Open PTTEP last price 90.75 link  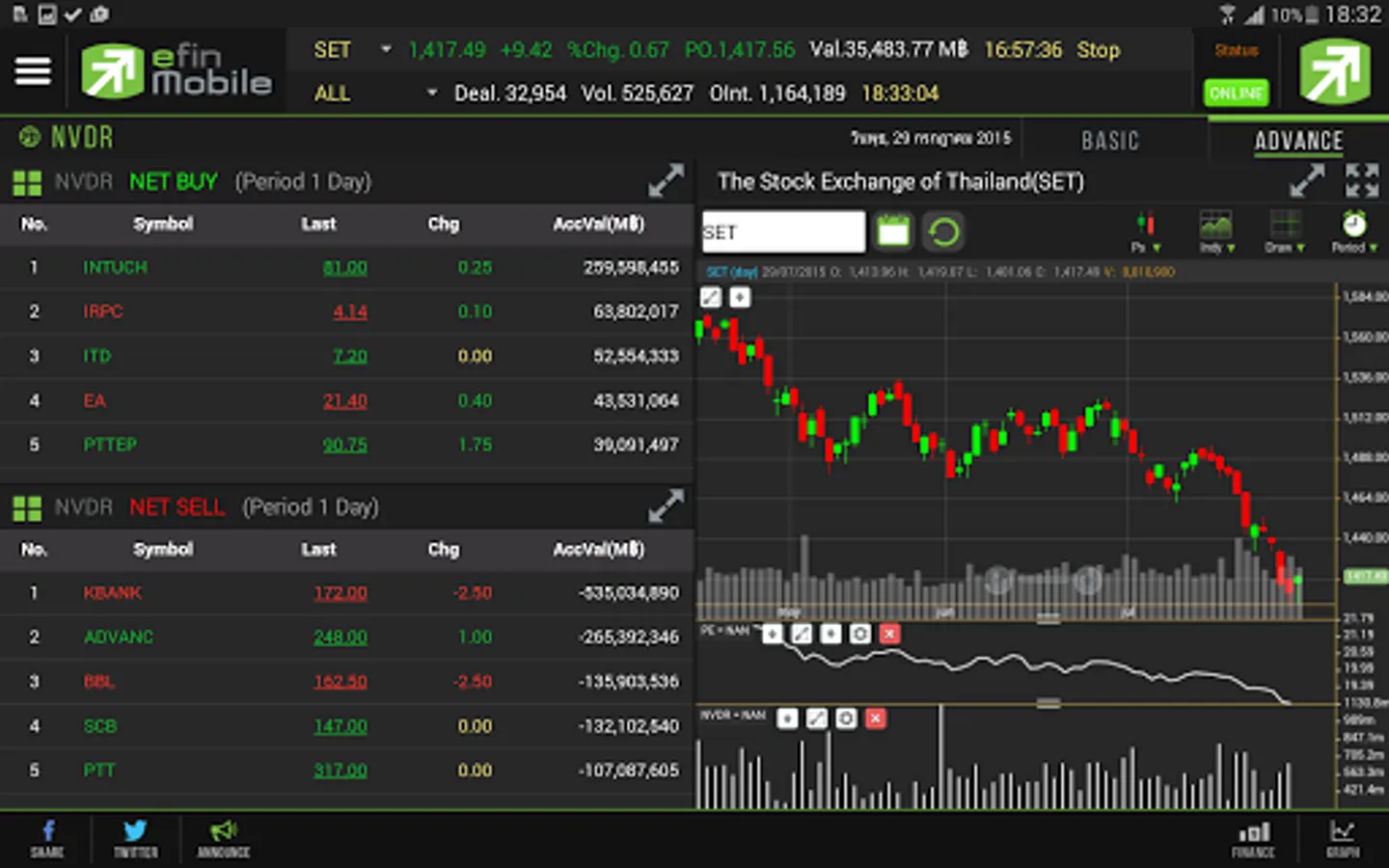(344, 445)
